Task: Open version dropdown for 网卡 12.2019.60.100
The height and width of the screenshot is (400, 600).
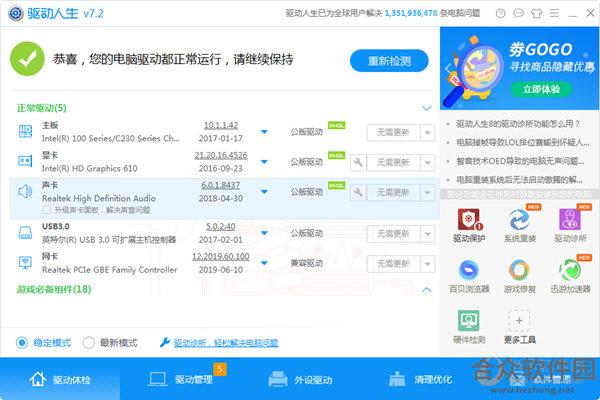Action: coord(264,263)
